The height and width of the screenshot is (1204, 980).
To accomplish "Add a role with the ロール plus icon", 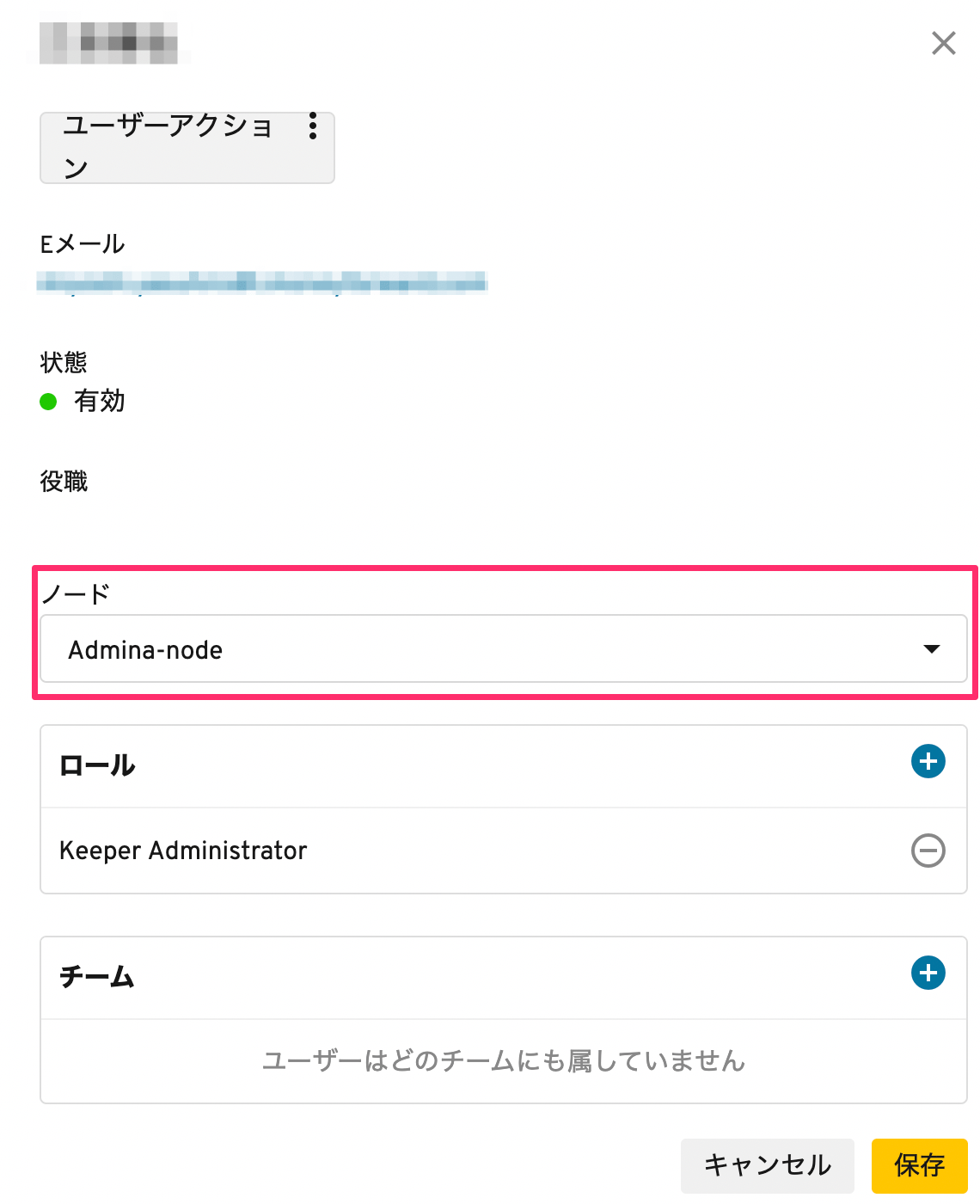I will point(928,761).
